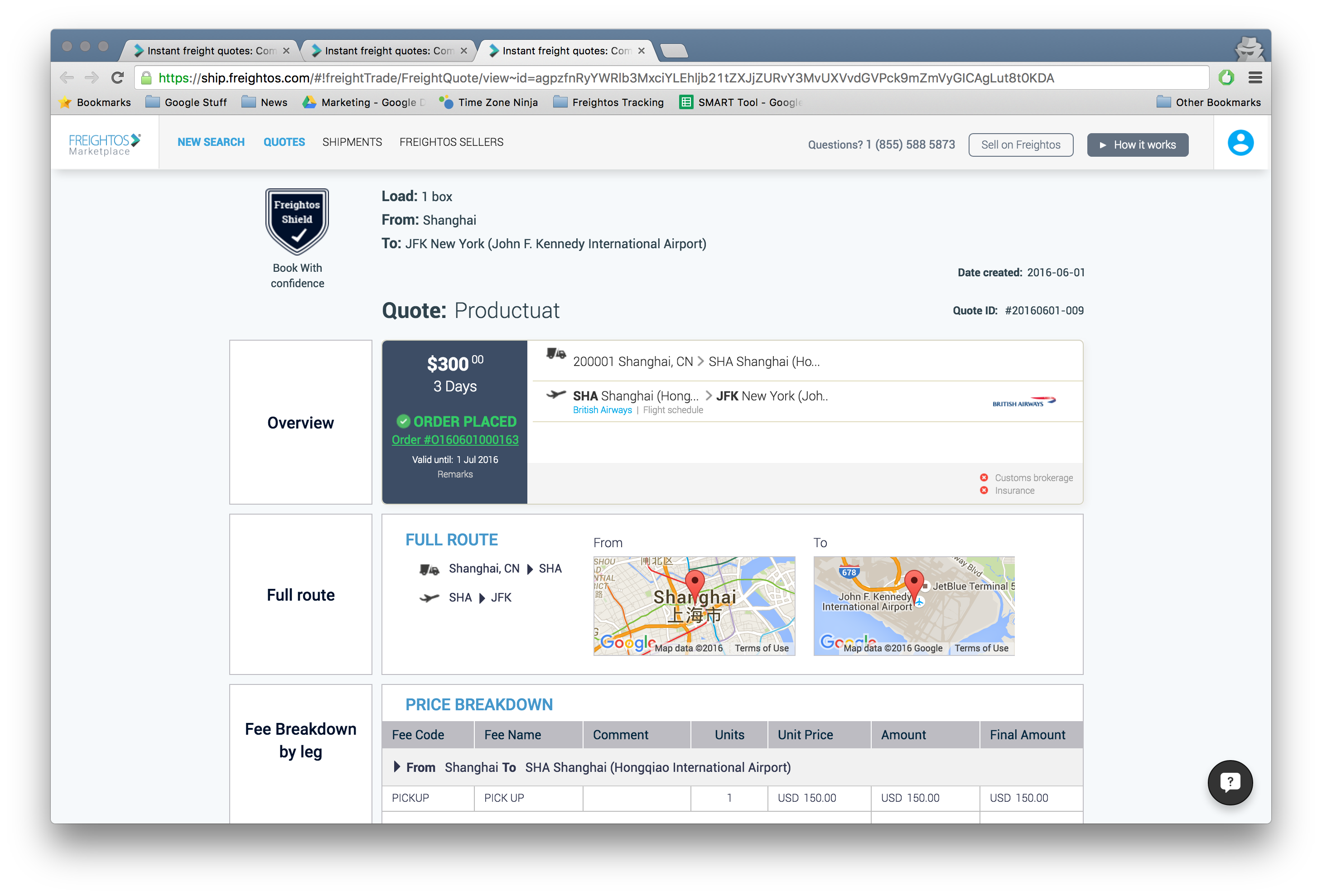Switch to the first browser tab
Viewport: 1322px width, 896px height.
(x=211, y=51)
